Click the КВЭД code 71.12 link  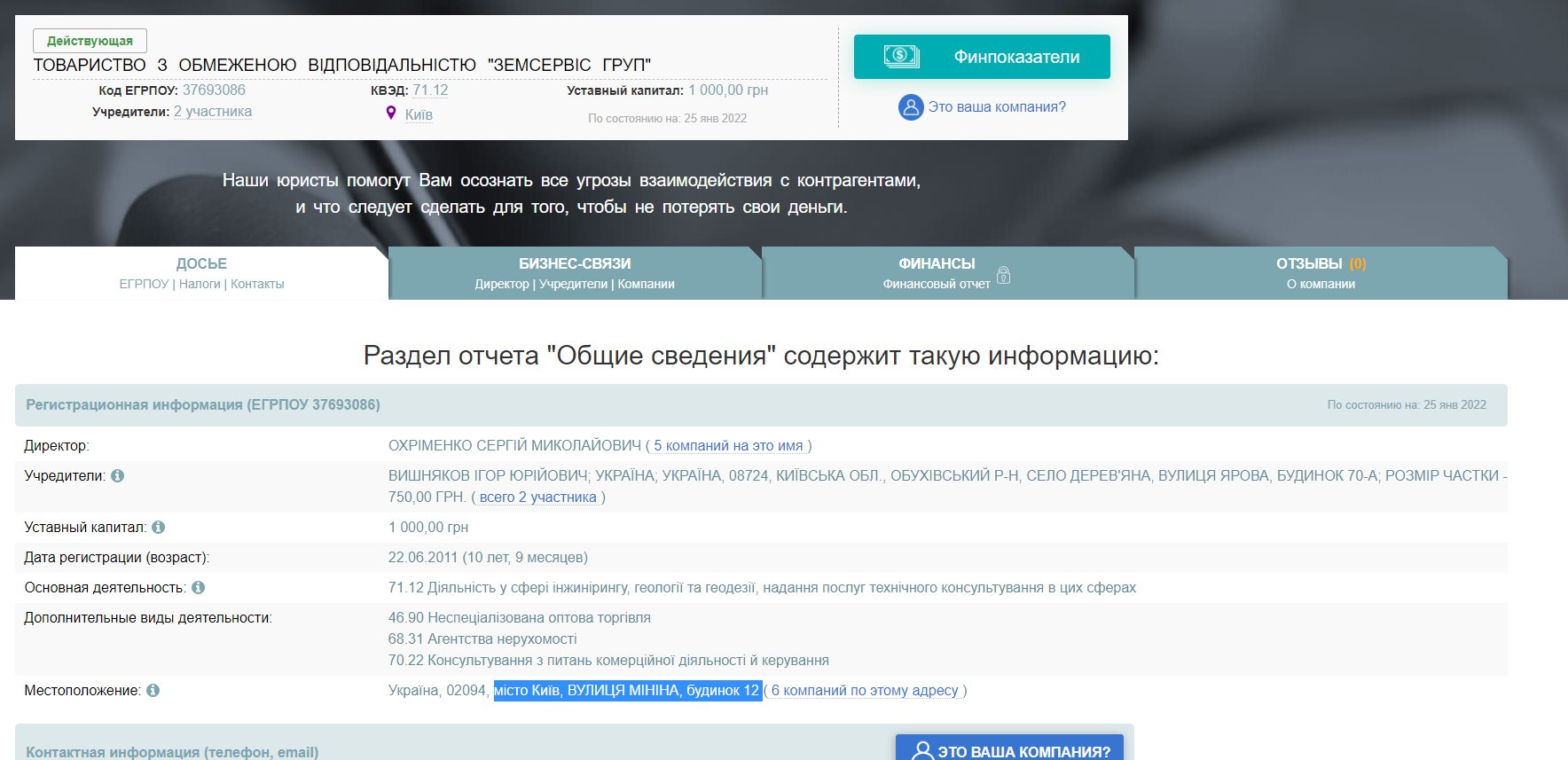430,90
